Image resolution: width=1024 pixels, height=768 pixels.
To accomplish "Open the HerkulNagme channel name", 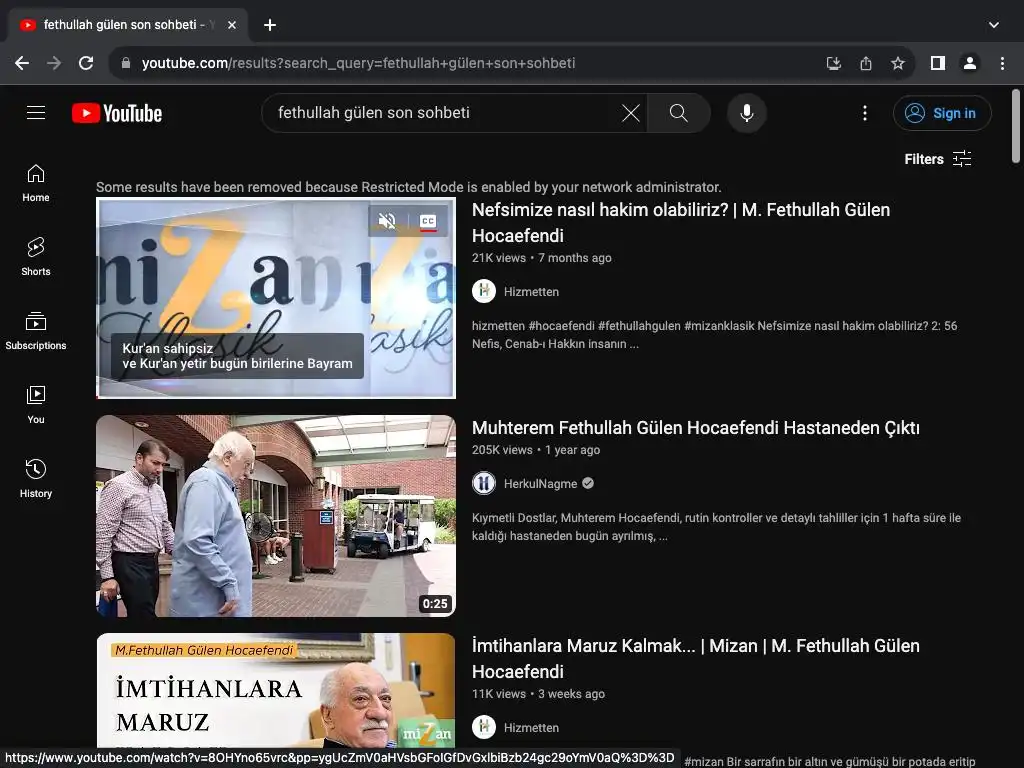I will [x=540, y=484].
